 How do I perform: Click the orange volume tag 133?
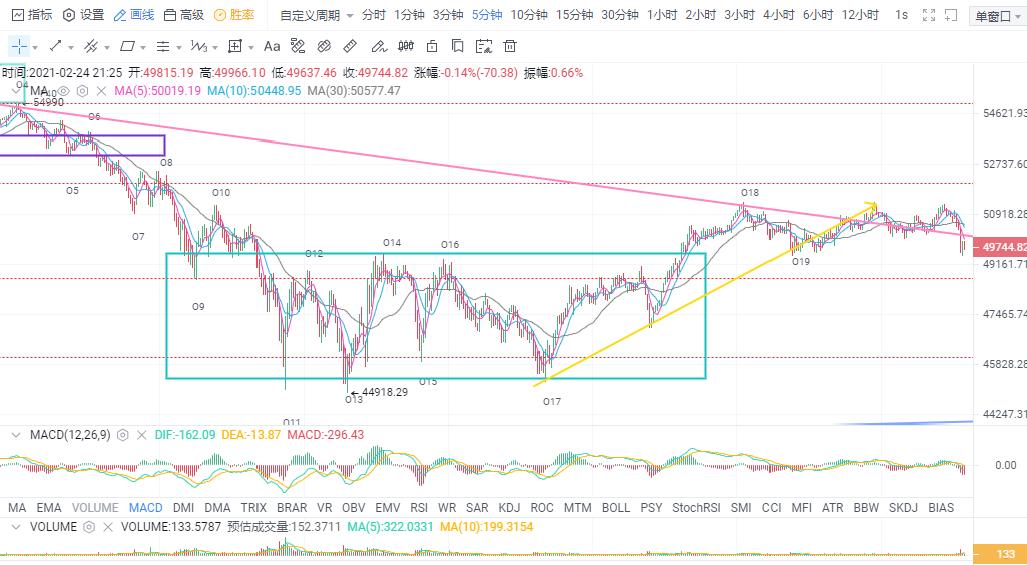[x=1000, y=554]
